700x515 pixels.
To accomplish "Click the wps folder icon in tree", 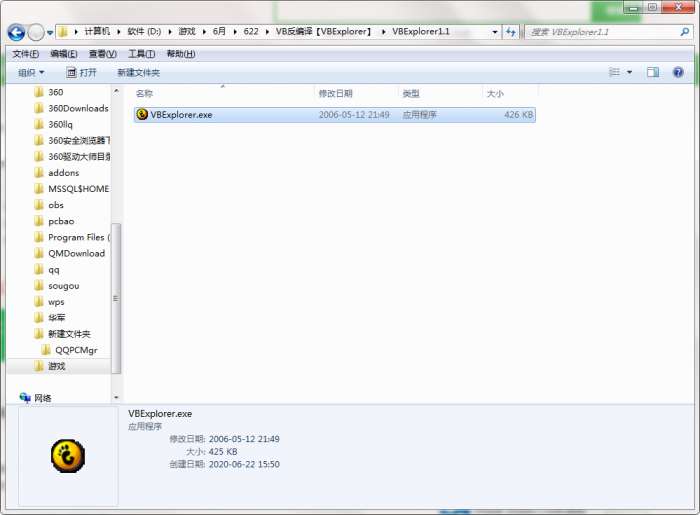I will pyautogui.click(x=39, y=302).
